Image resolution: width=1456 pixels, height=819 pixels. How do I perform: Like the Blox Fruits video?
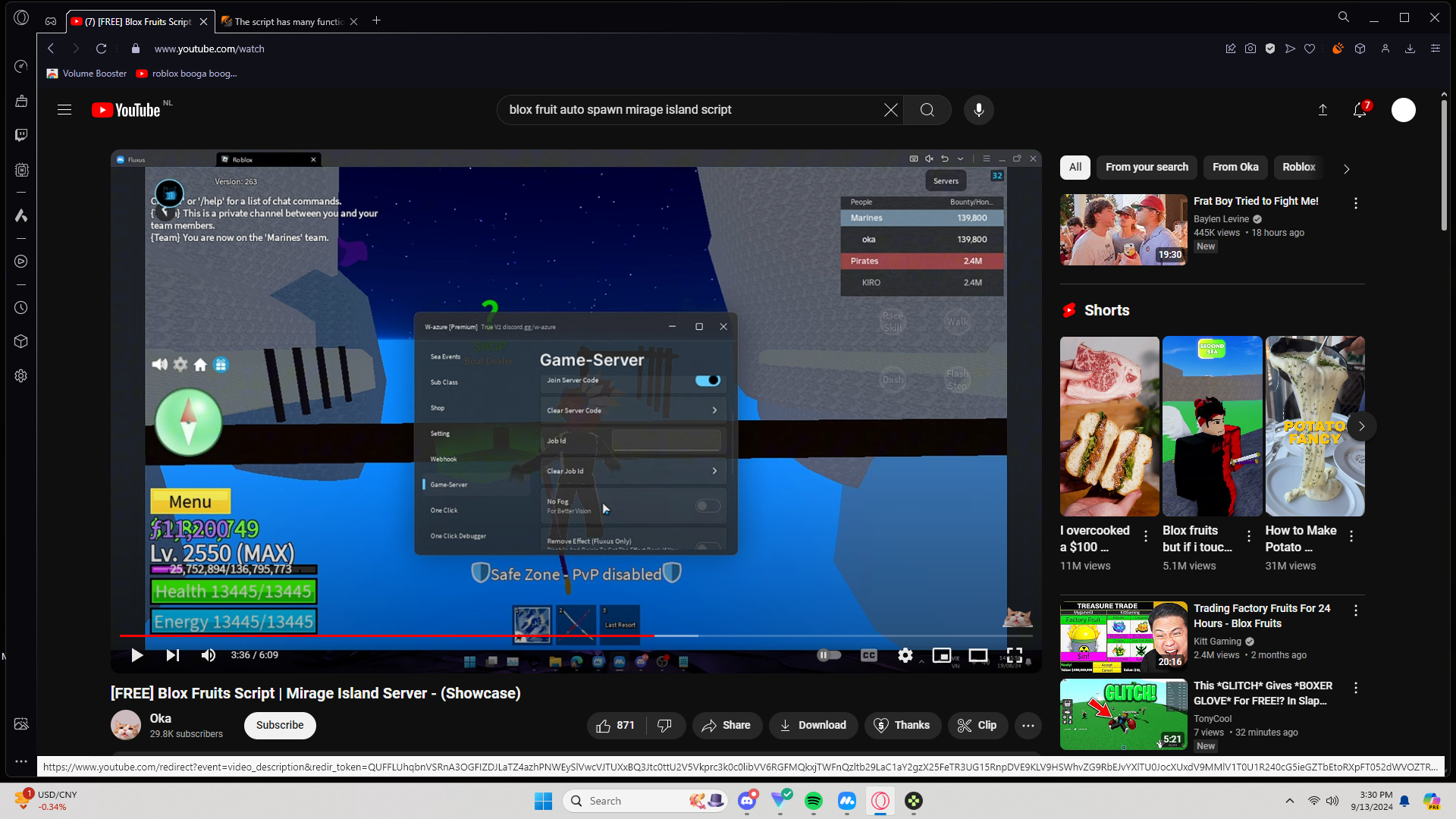616,726
